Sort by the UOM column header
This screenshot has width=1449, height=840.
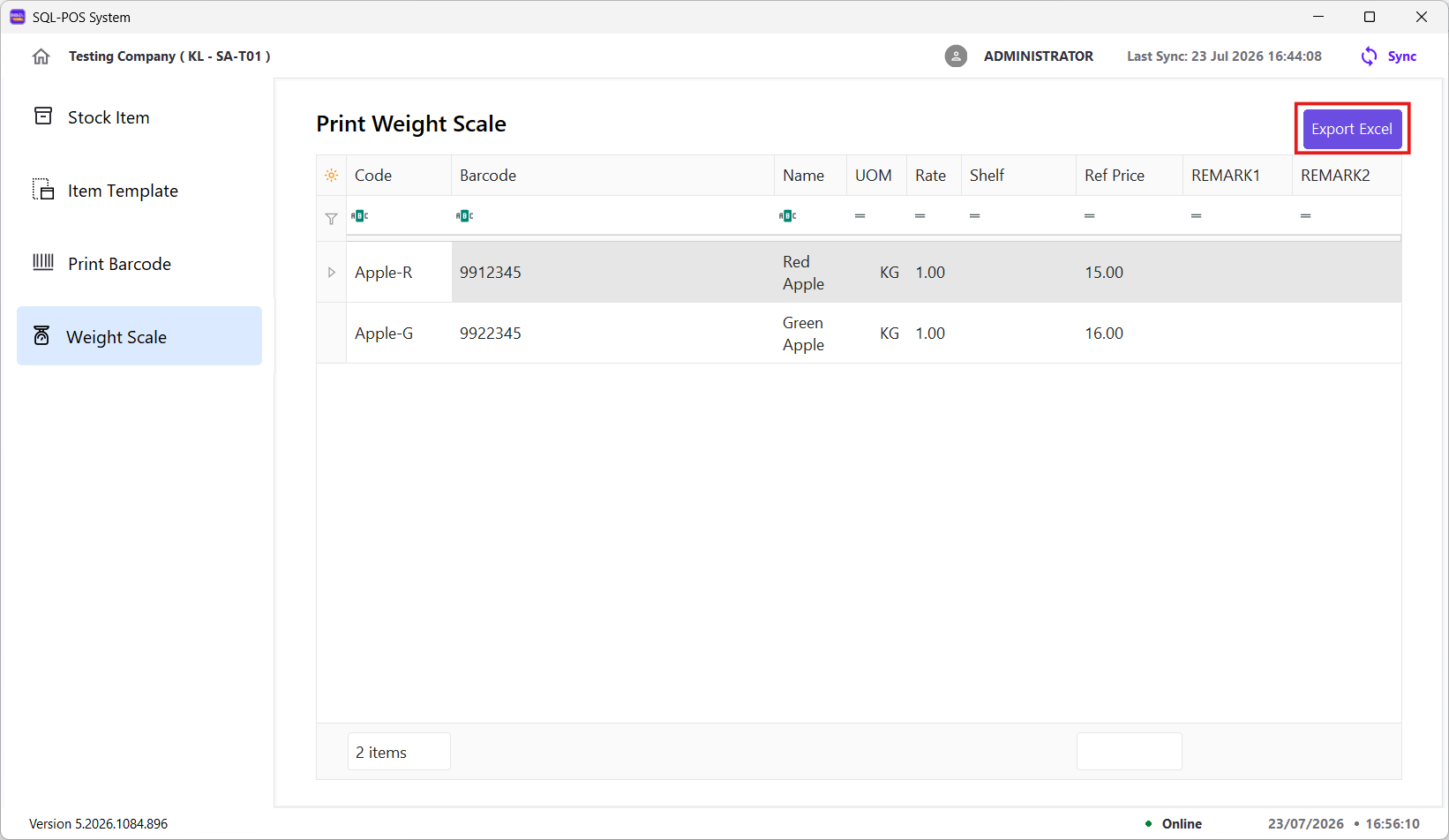877,176
